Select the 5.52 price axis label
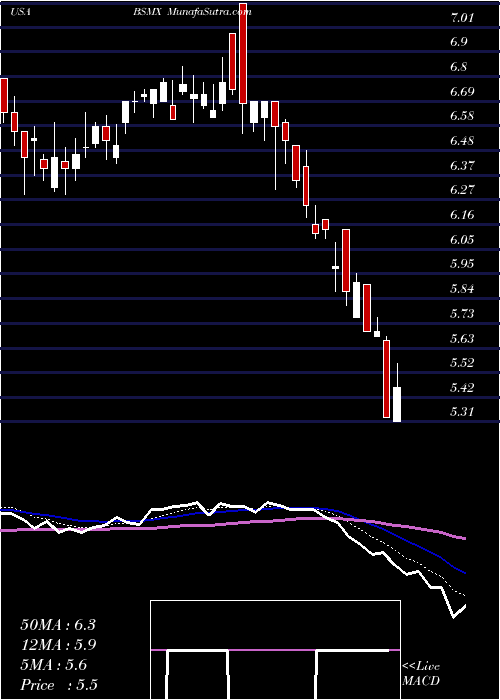Image resolution: width=500 pixels, height=700 pixels. [x=462, y=362]
